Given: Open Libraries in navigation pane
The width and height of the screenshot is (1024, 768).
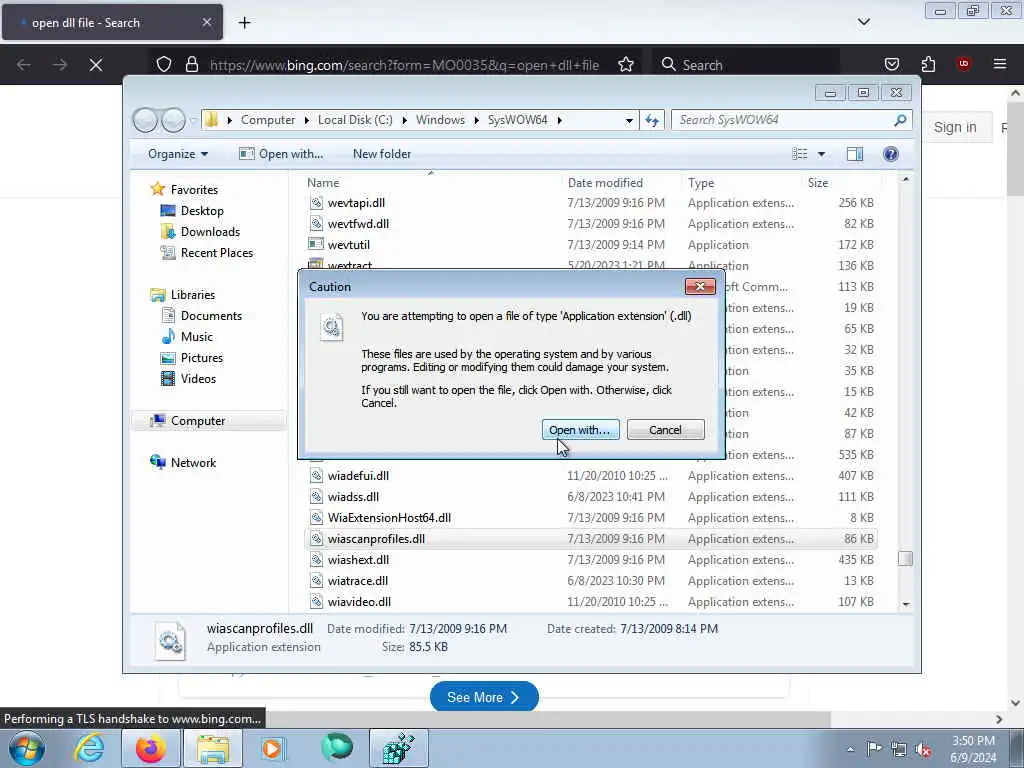Looking at the screenshot, I should point(193,295).
